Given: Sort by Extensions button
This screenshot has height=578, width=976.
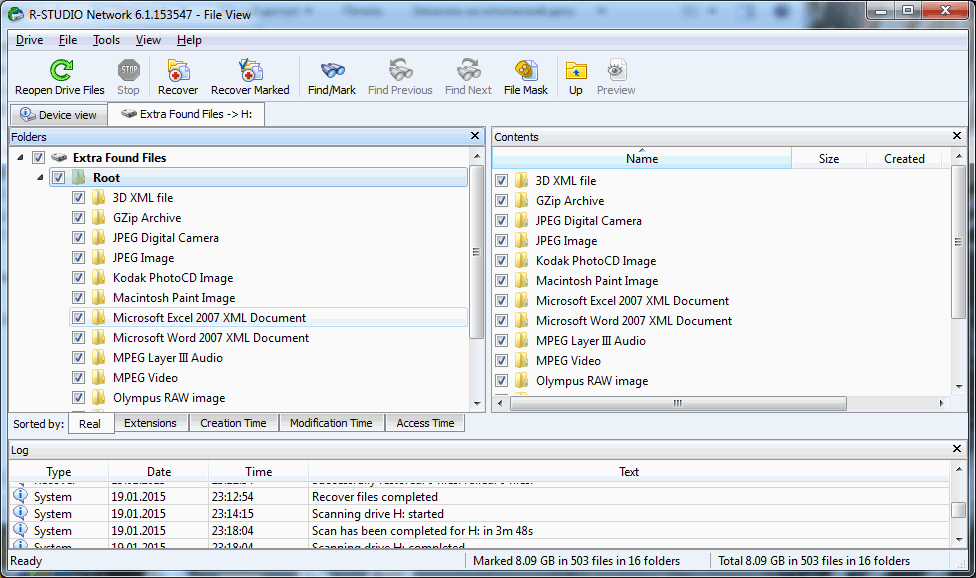Looking at the screenshot, I should [x=150, y=423].
